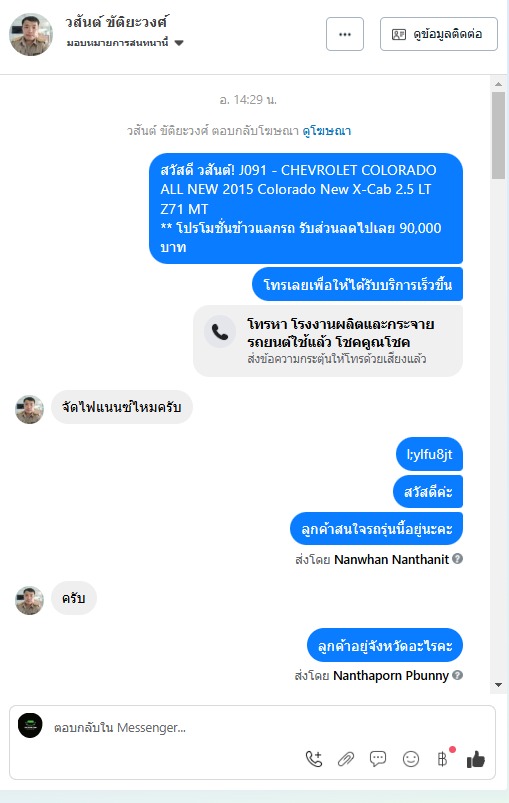Click the customer's profile picture in header
Screen dimensions: 509x803
31,34
